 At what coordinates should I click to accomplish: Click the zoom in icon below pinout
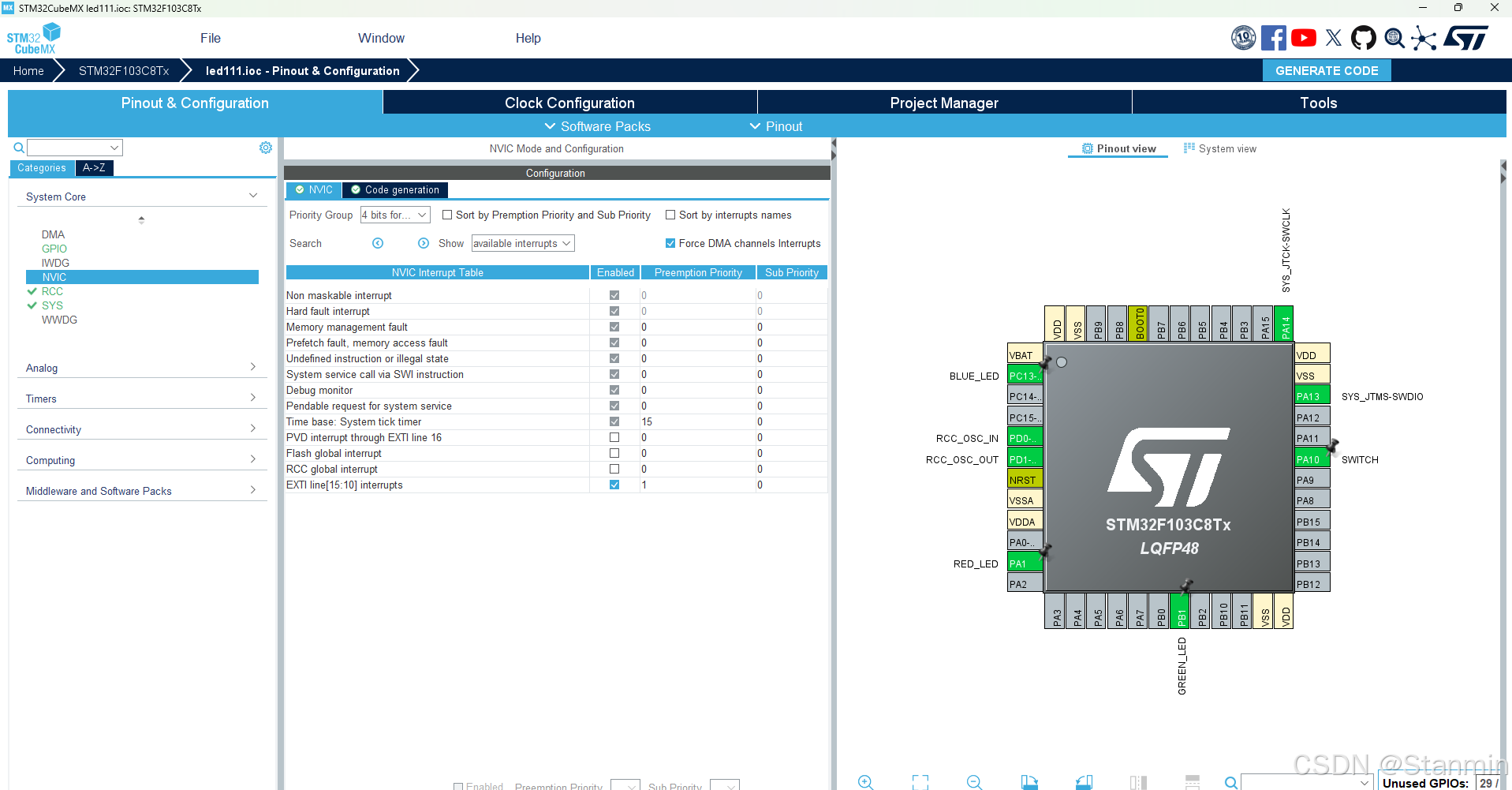click(865, 782)
